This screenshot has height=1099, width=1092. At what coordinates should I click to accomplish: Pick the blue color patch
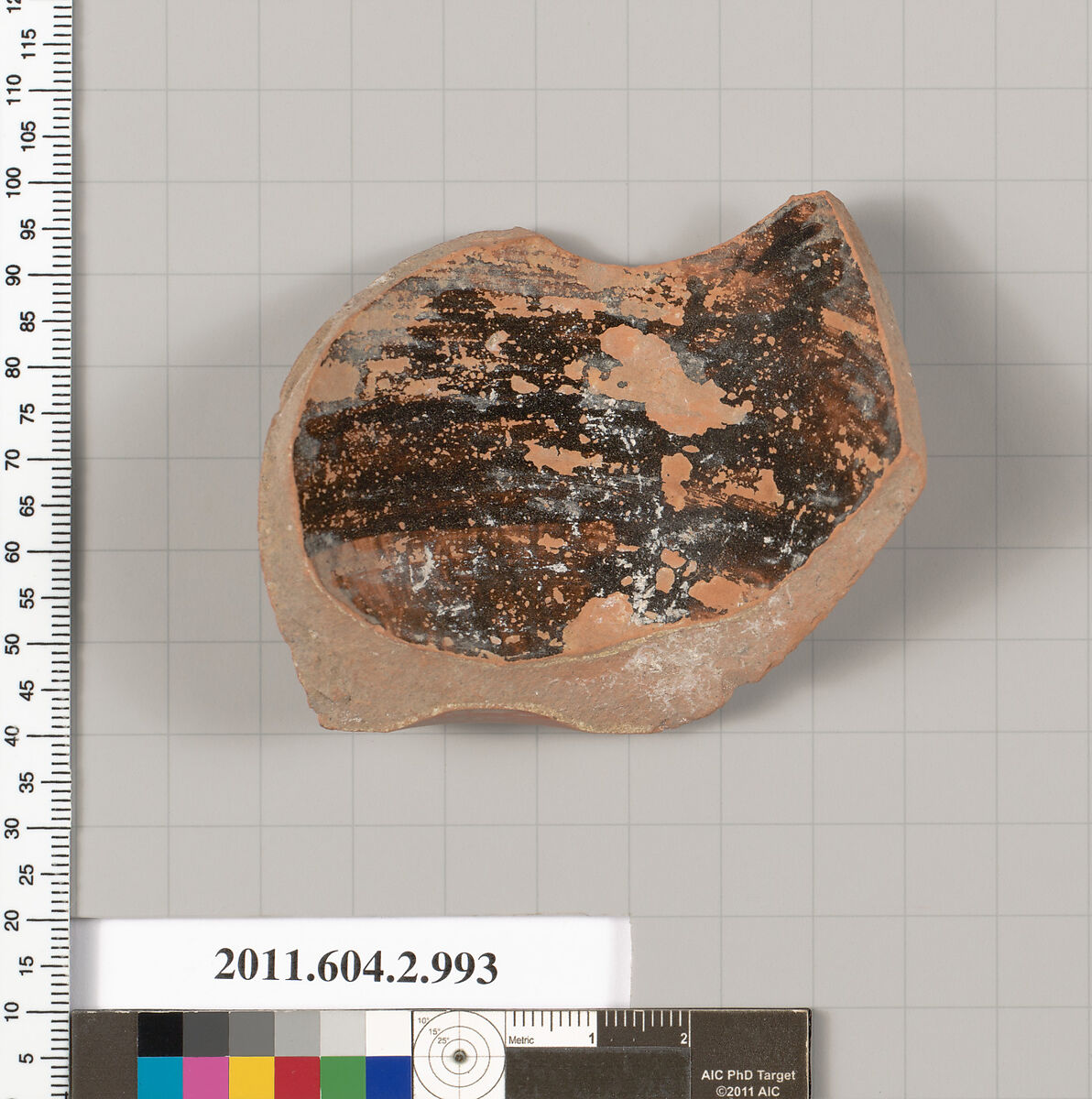pyautogui.click(x=388, y=1077)
